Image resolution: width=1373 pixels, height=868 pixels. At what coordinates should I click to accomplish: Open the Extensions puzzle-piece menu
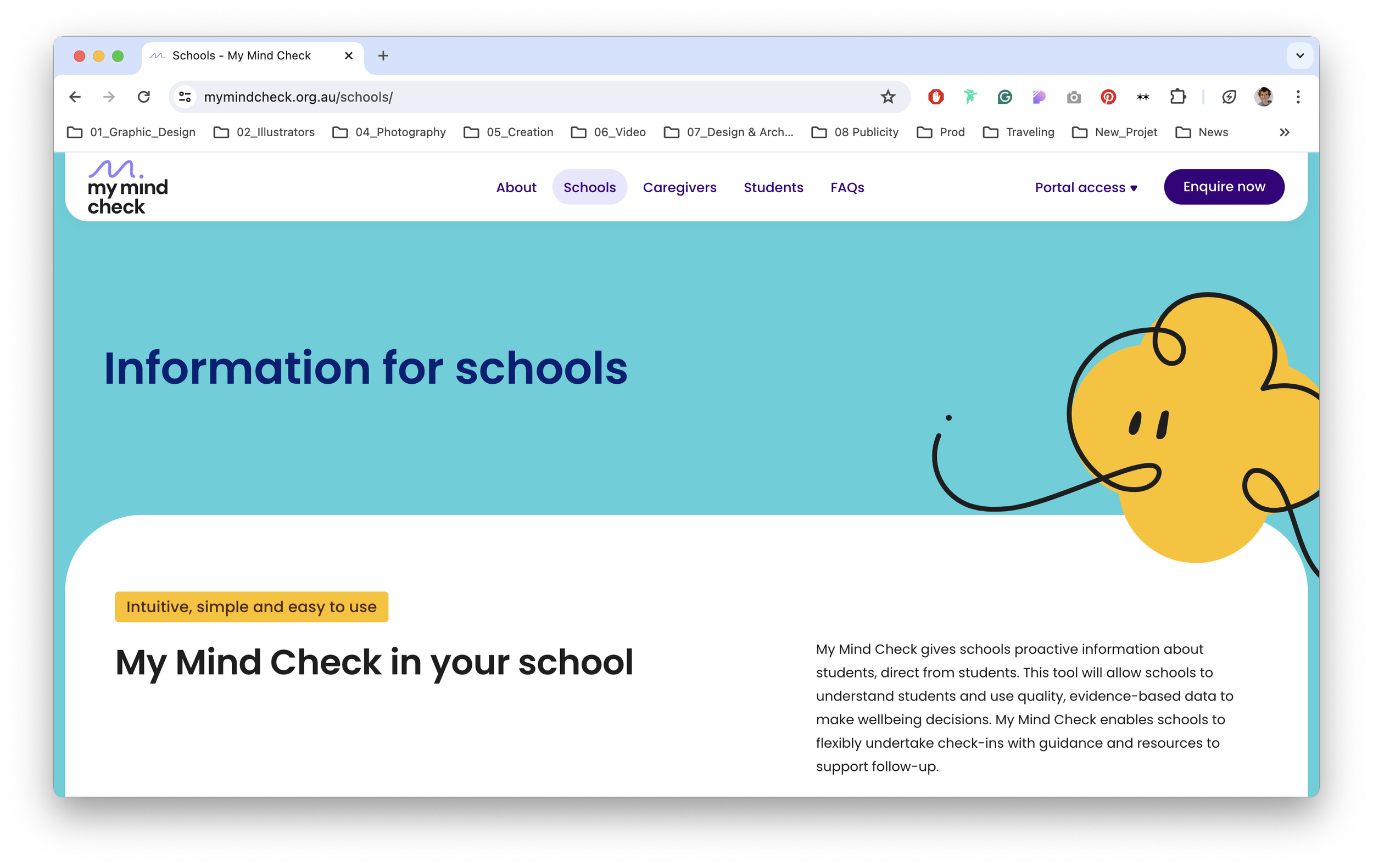(1177, 97)
